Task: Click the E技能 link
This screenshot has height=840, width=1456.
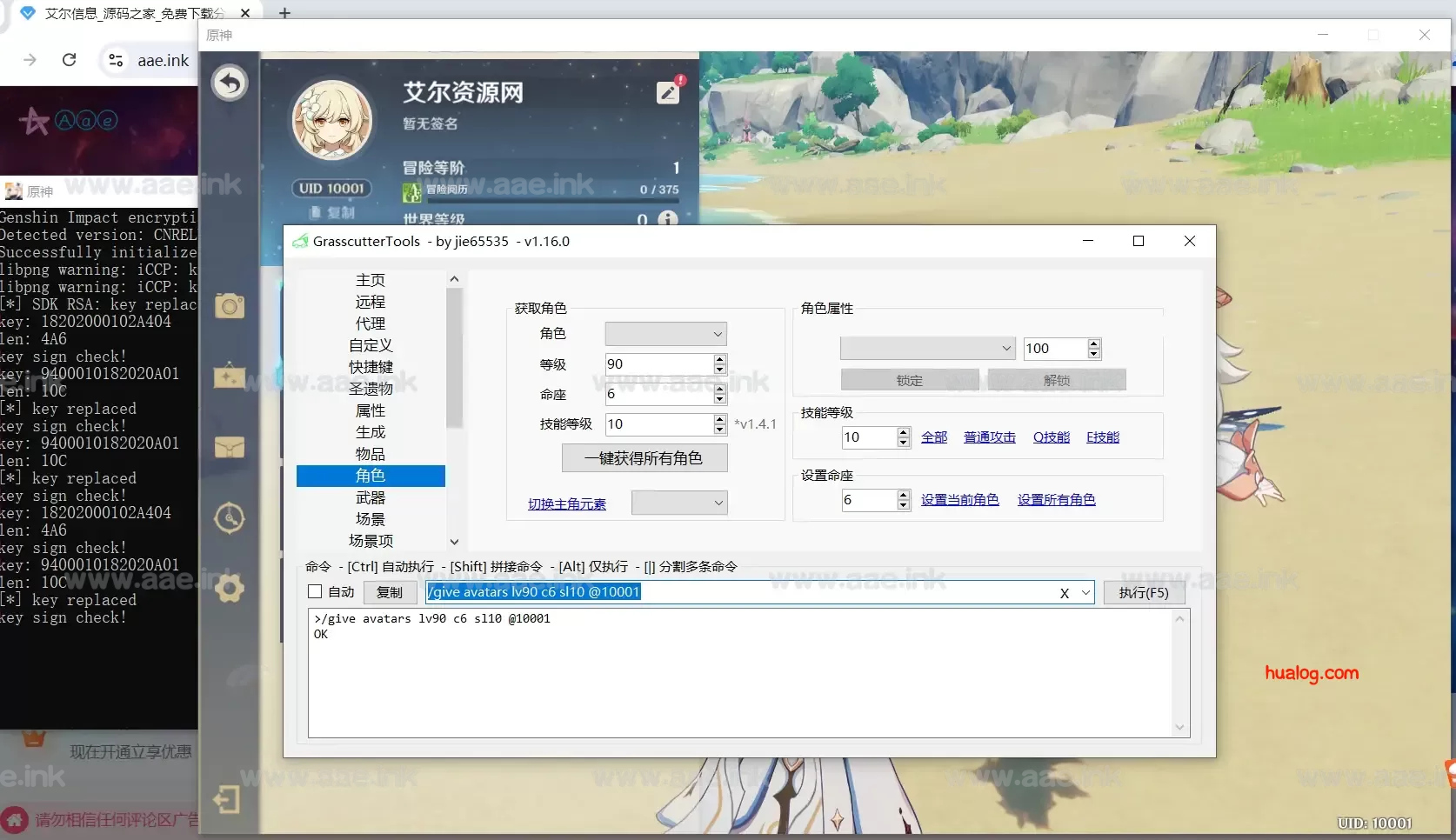Action: click(1103, 437)
